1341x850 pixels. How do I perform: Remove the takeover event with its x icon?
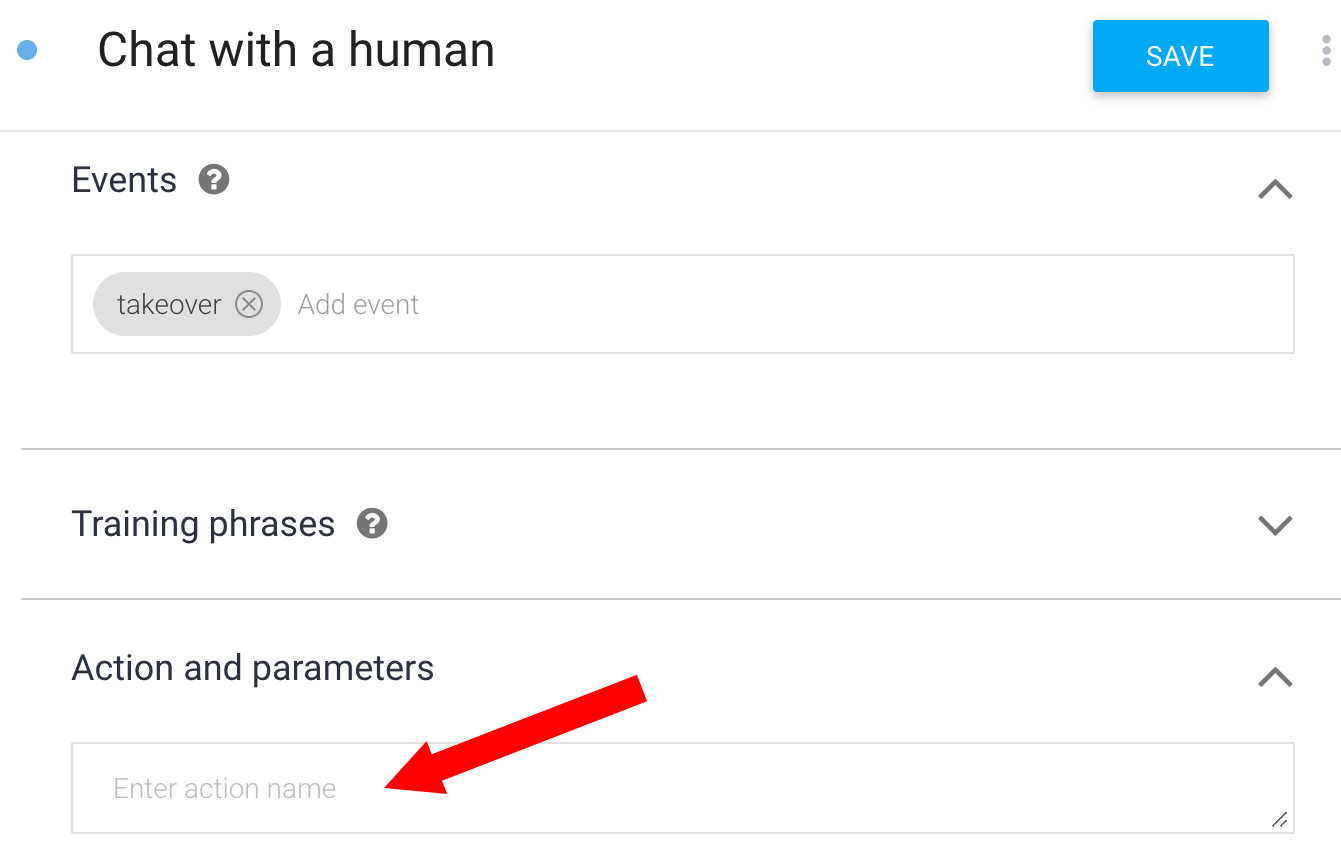click(x=249, y=304)
